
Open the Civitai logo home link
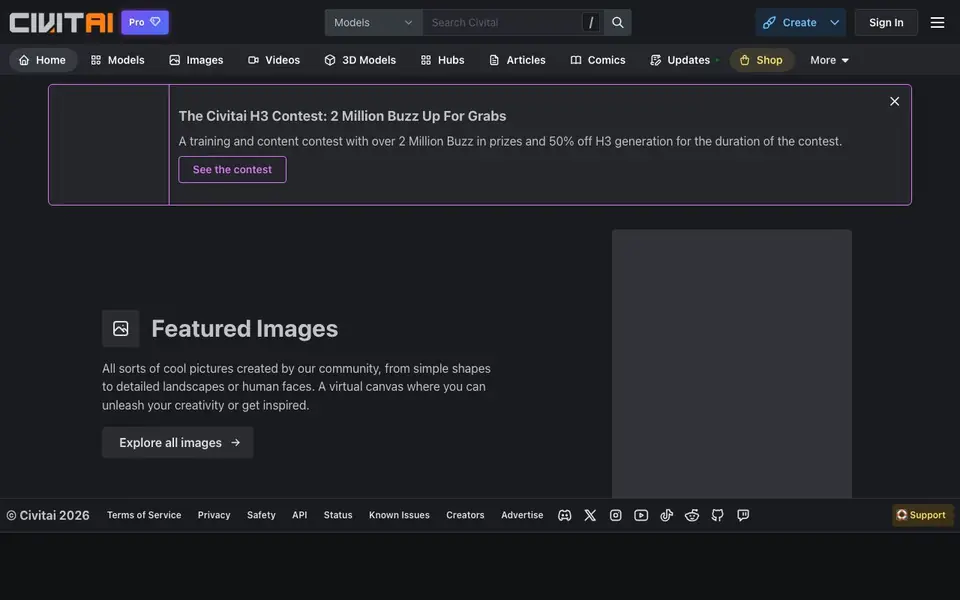coord(61,23)
